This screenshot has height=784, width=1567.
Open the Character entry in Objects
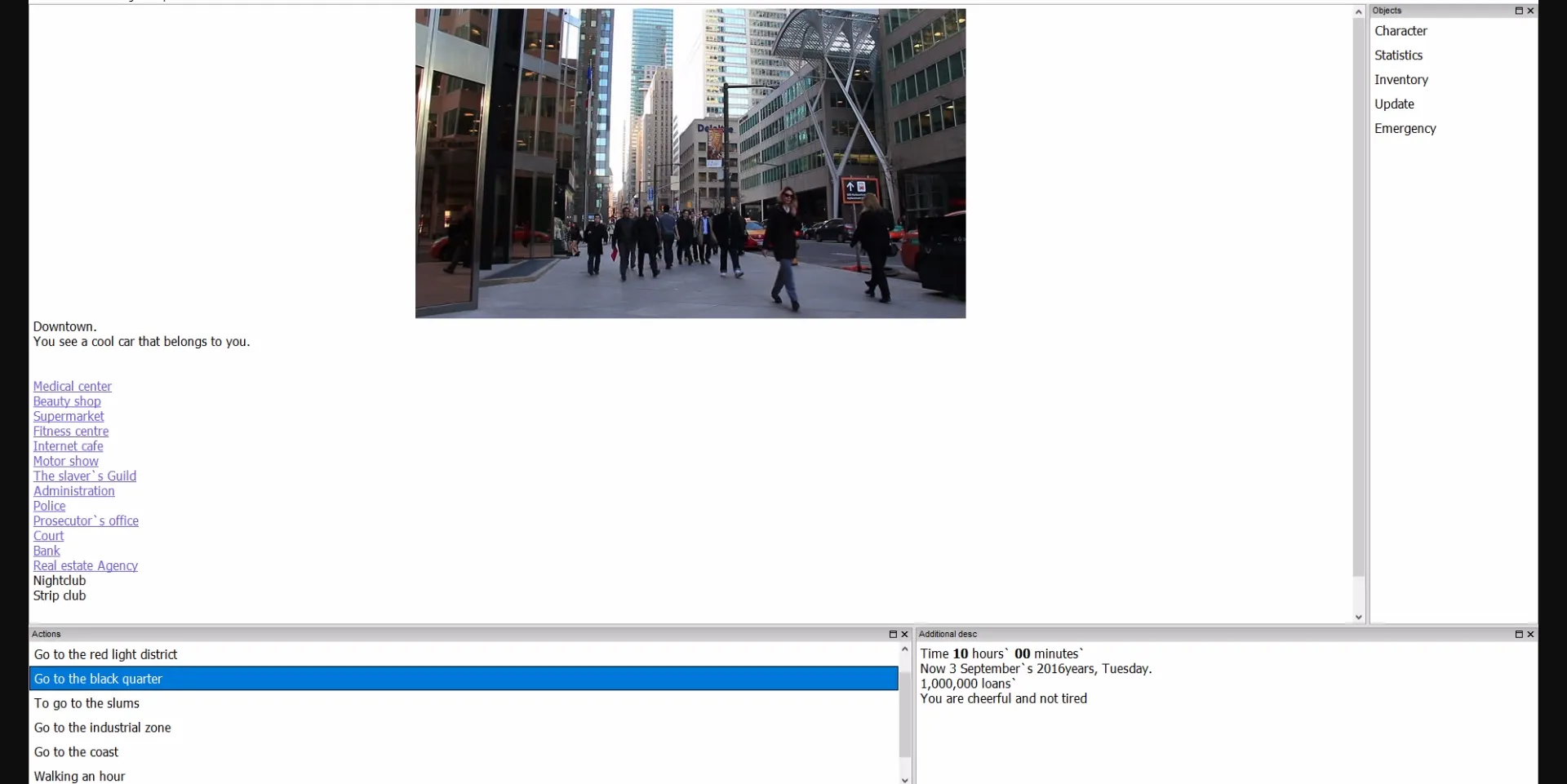1401,31
